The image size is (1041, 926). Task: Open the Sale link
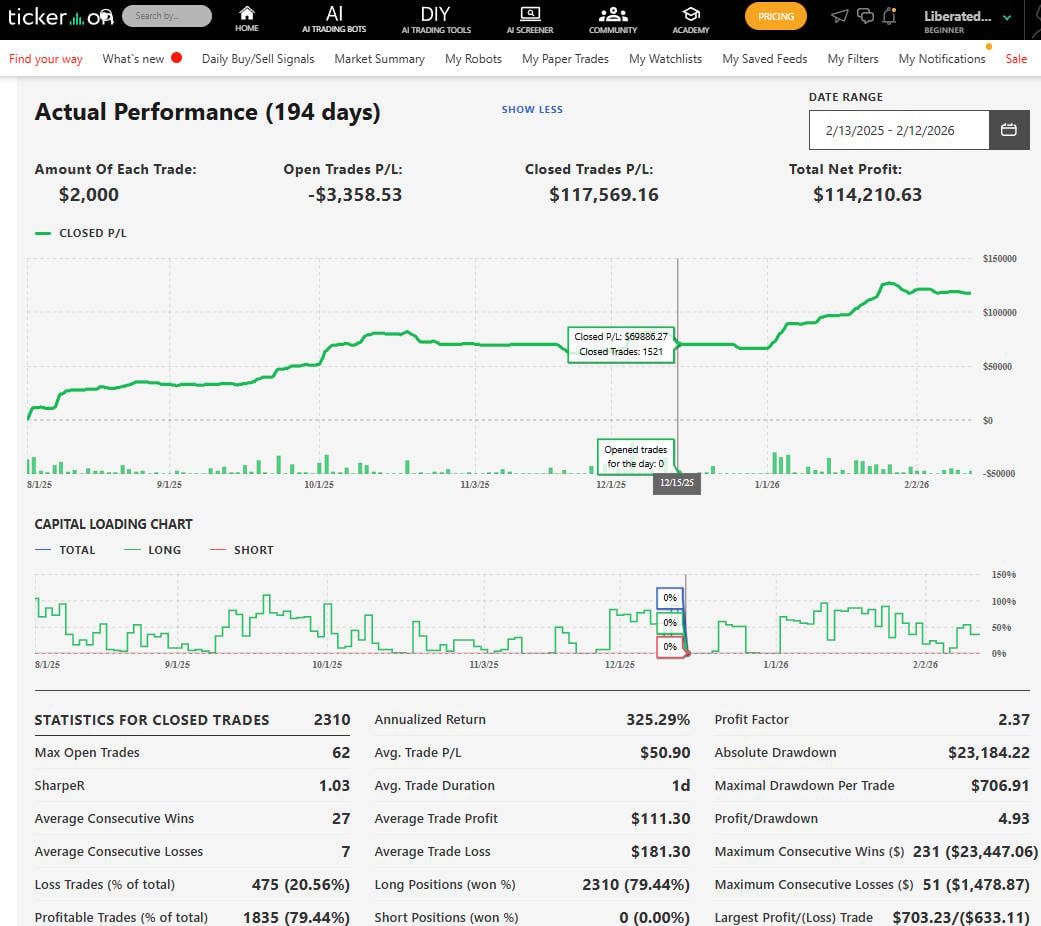1016,58
